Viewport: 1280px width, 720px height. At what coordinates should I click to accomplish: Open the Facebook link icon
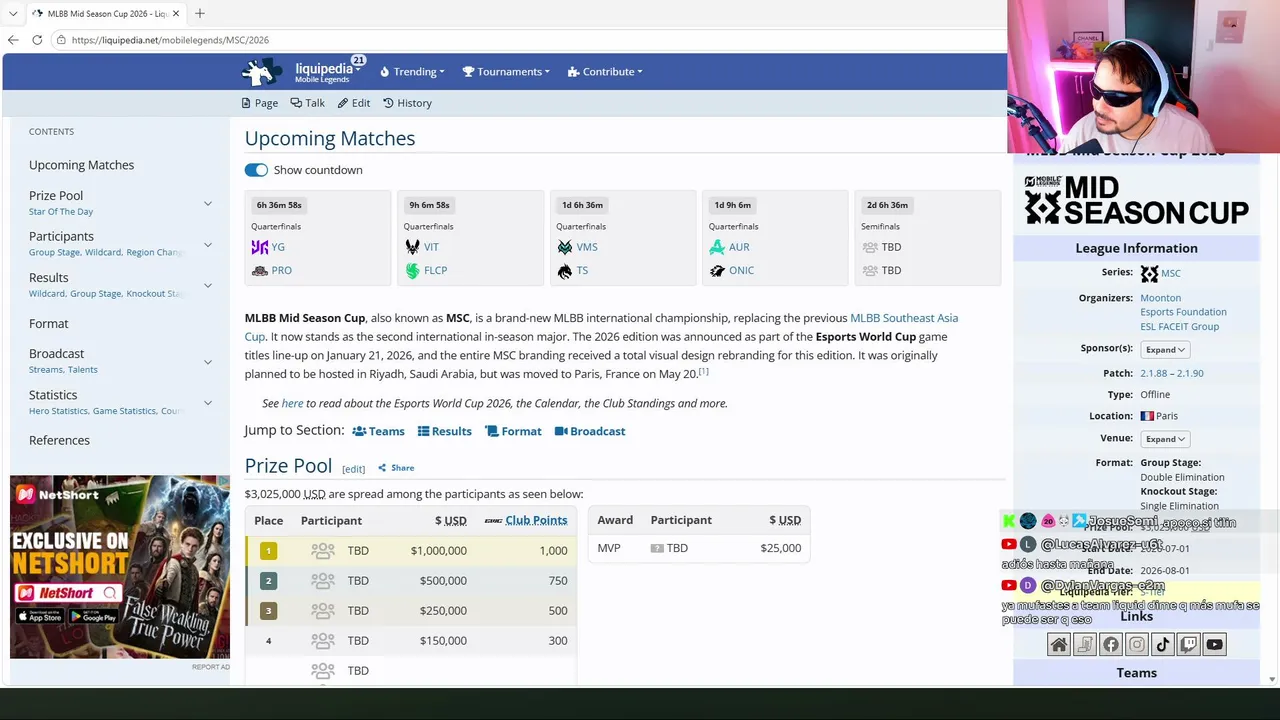coord(1111,645)
